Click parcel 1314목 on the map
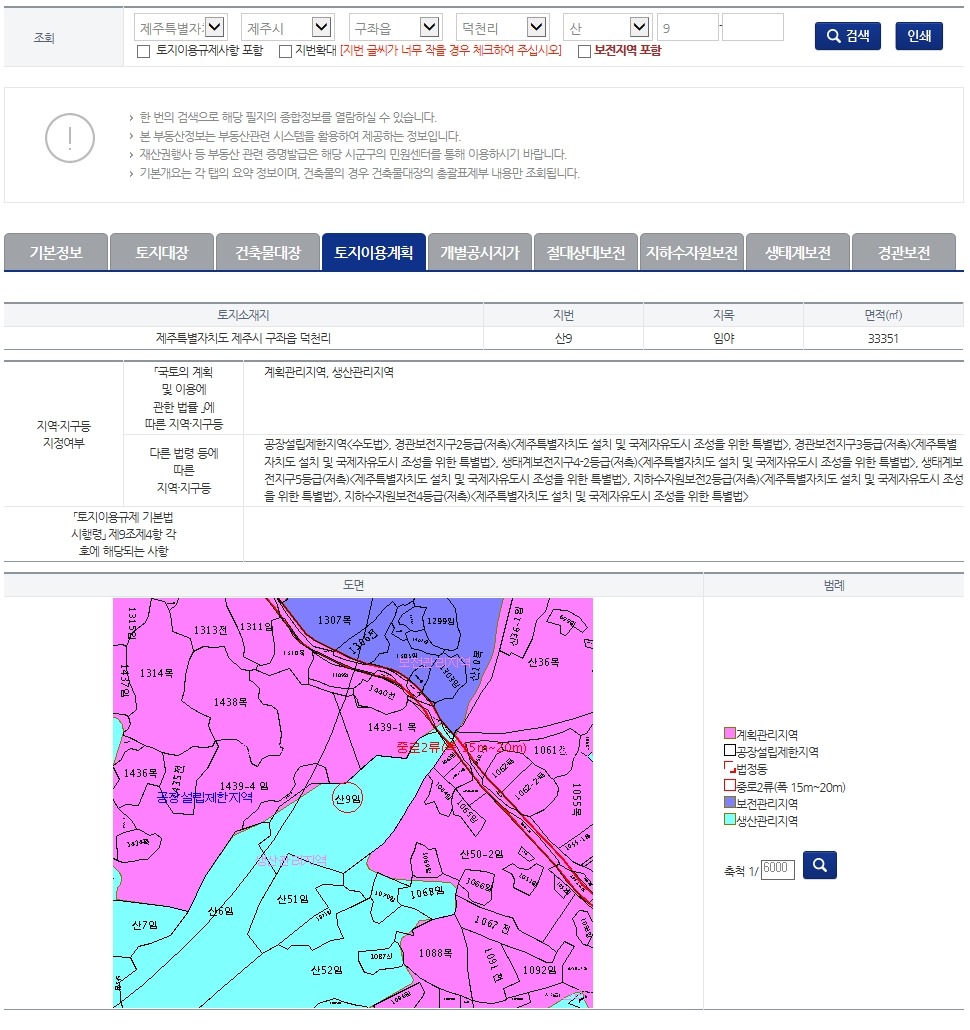Screen dimensions: 970x1030 point(156,673)
